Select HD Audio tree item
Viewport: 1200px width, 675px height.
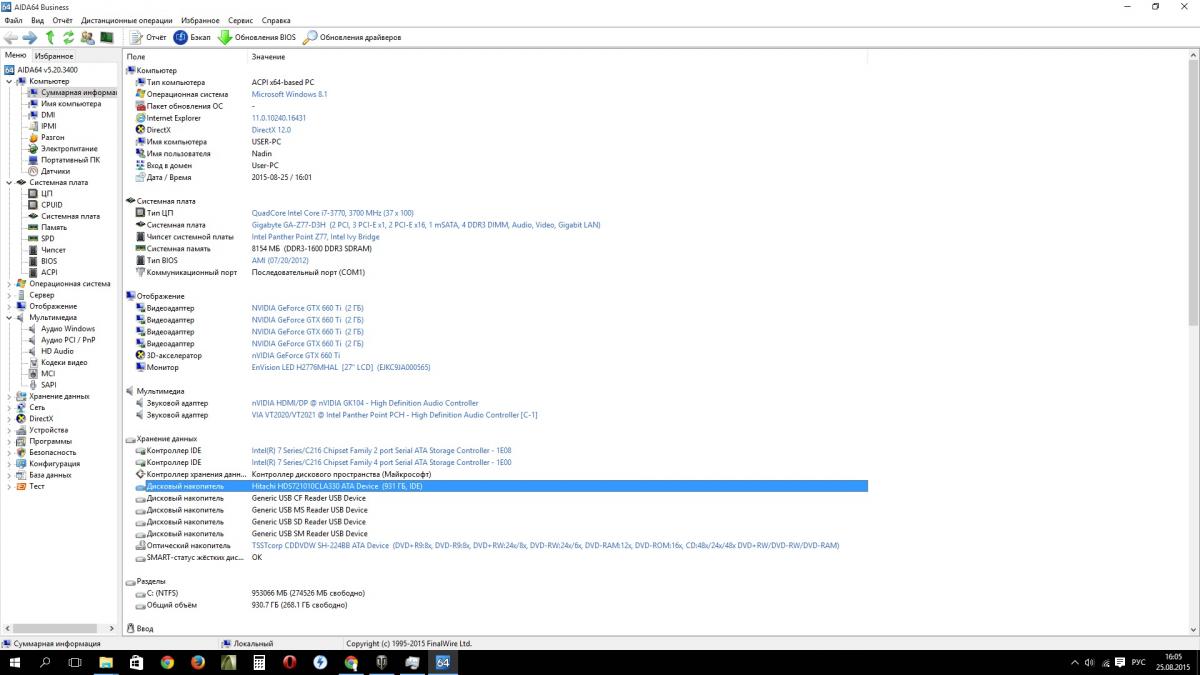point(57,351)
